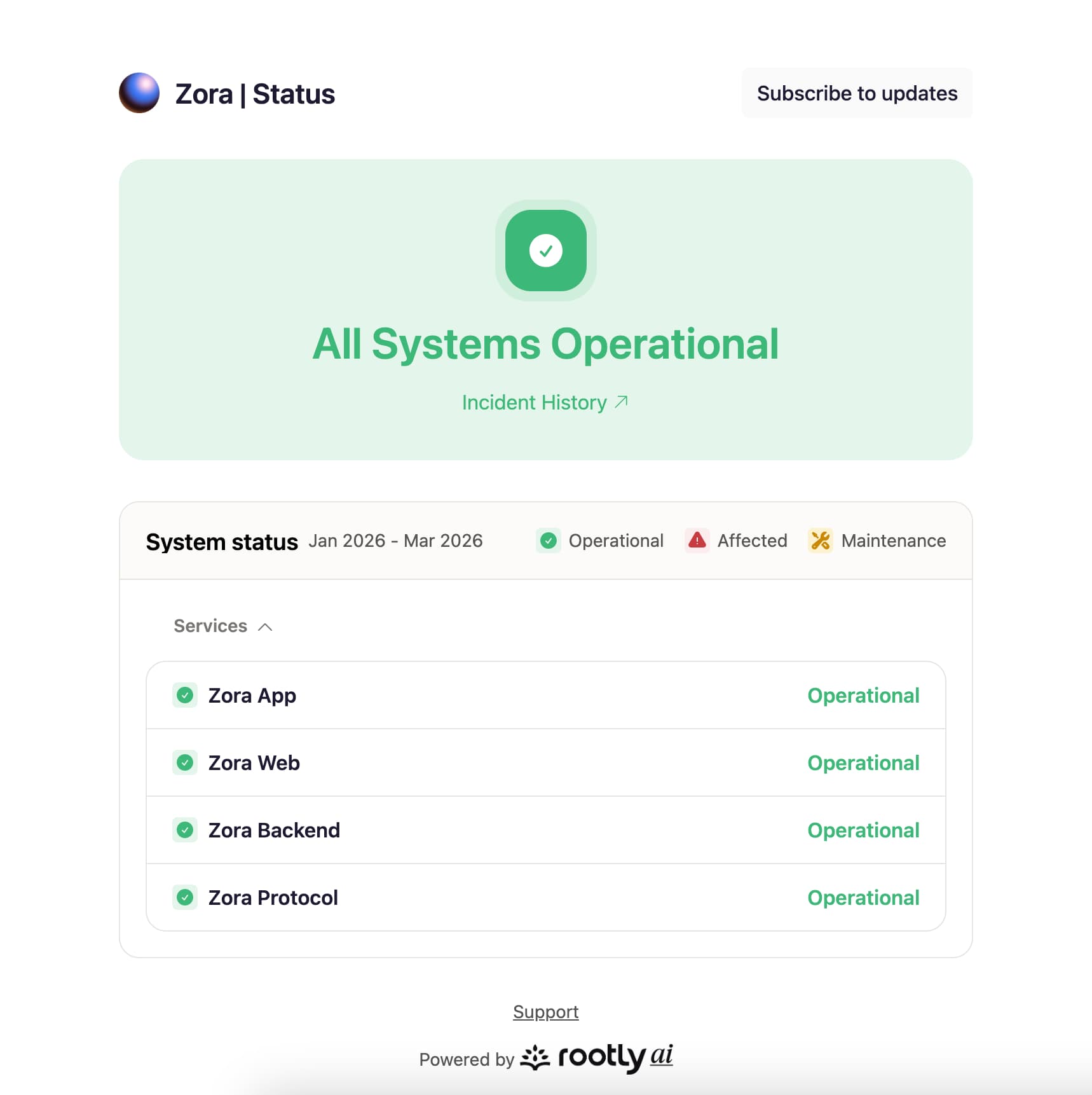Click the Zora Web status check icon
1092x1095 pixels.
coord(185,762)
